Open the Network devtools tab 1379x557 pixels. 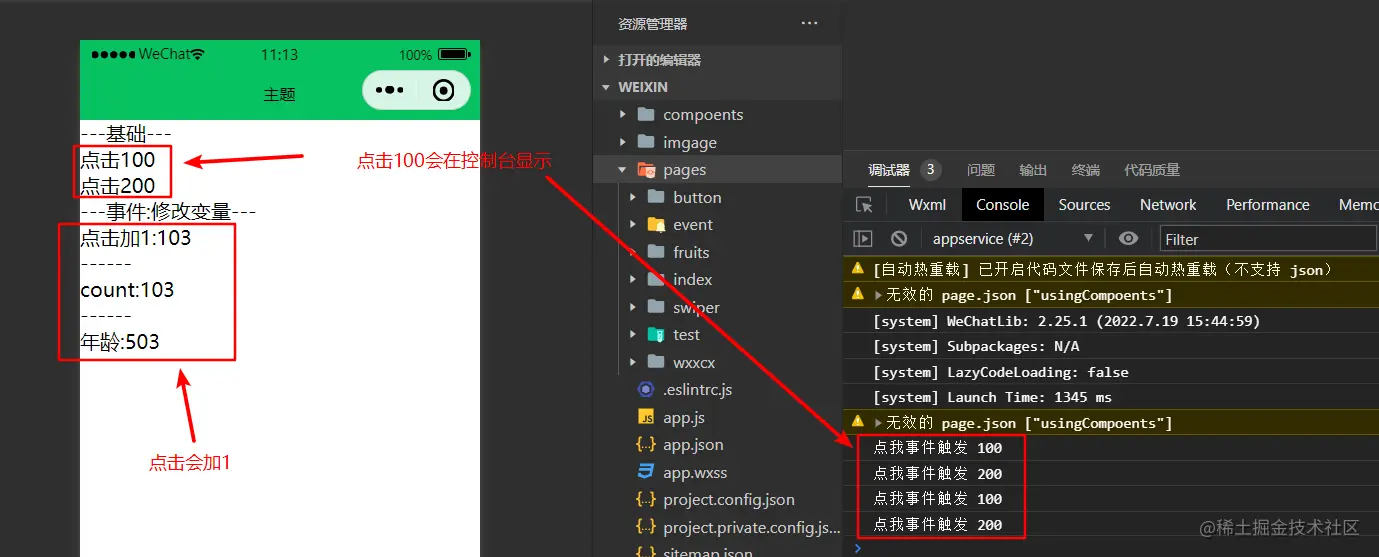coord(1168,205)
